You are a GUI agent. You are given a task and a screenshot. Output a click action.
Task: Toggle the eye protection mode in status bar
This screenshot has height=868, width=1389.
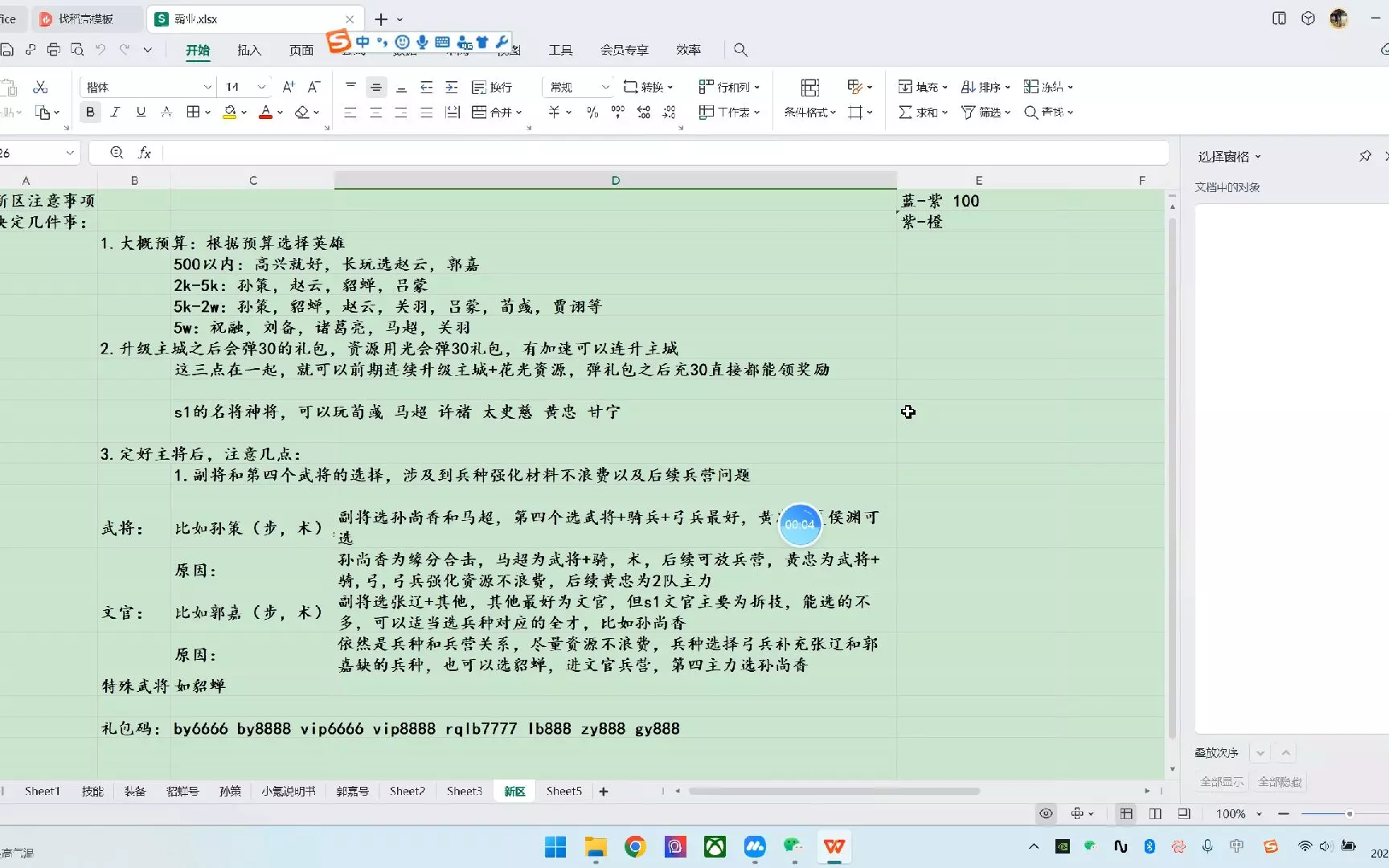[x=1046, y=814]
